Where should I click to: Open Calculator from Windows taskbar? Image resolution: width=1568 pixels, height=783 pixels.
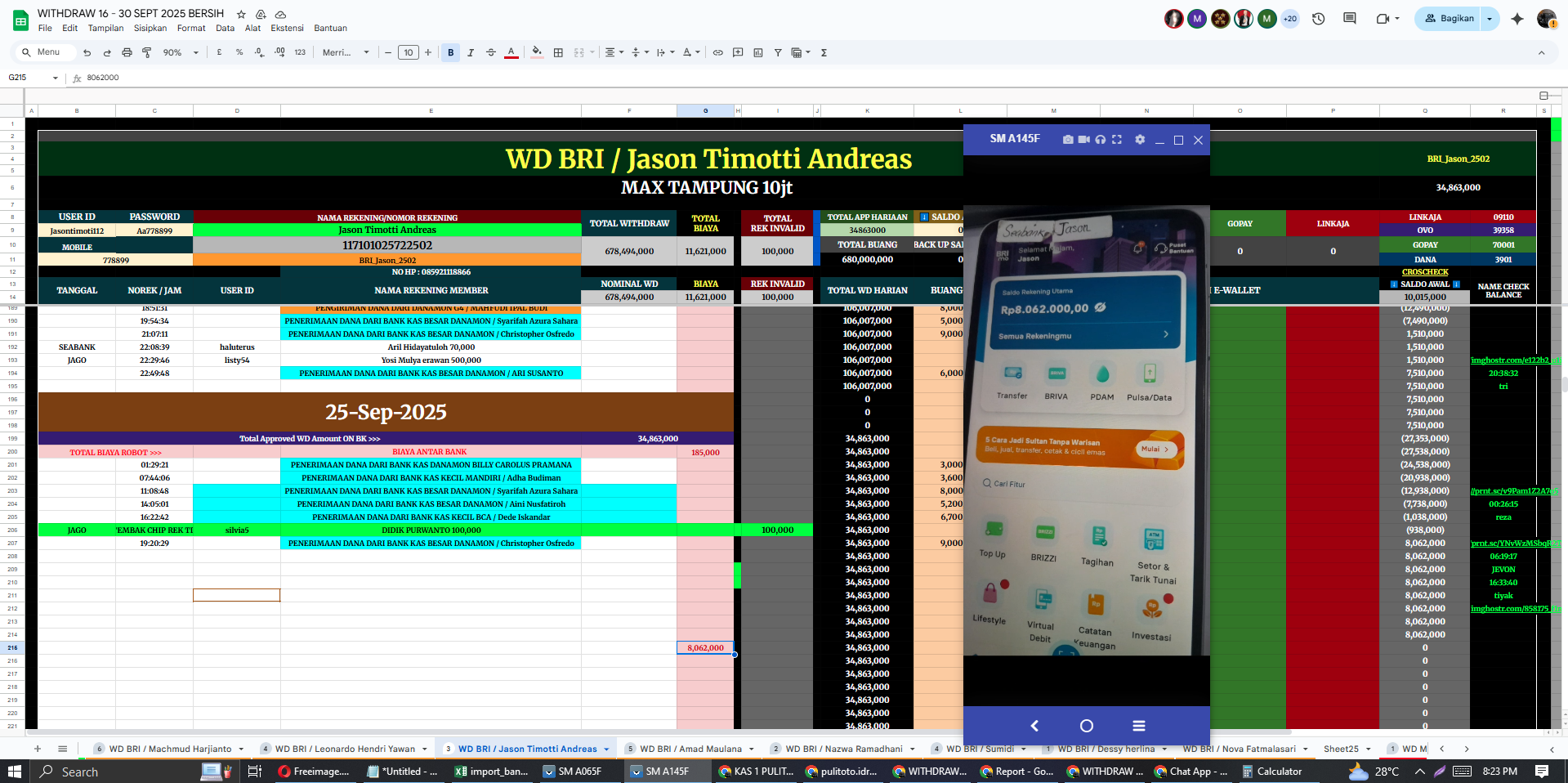tap(1272, 771)
